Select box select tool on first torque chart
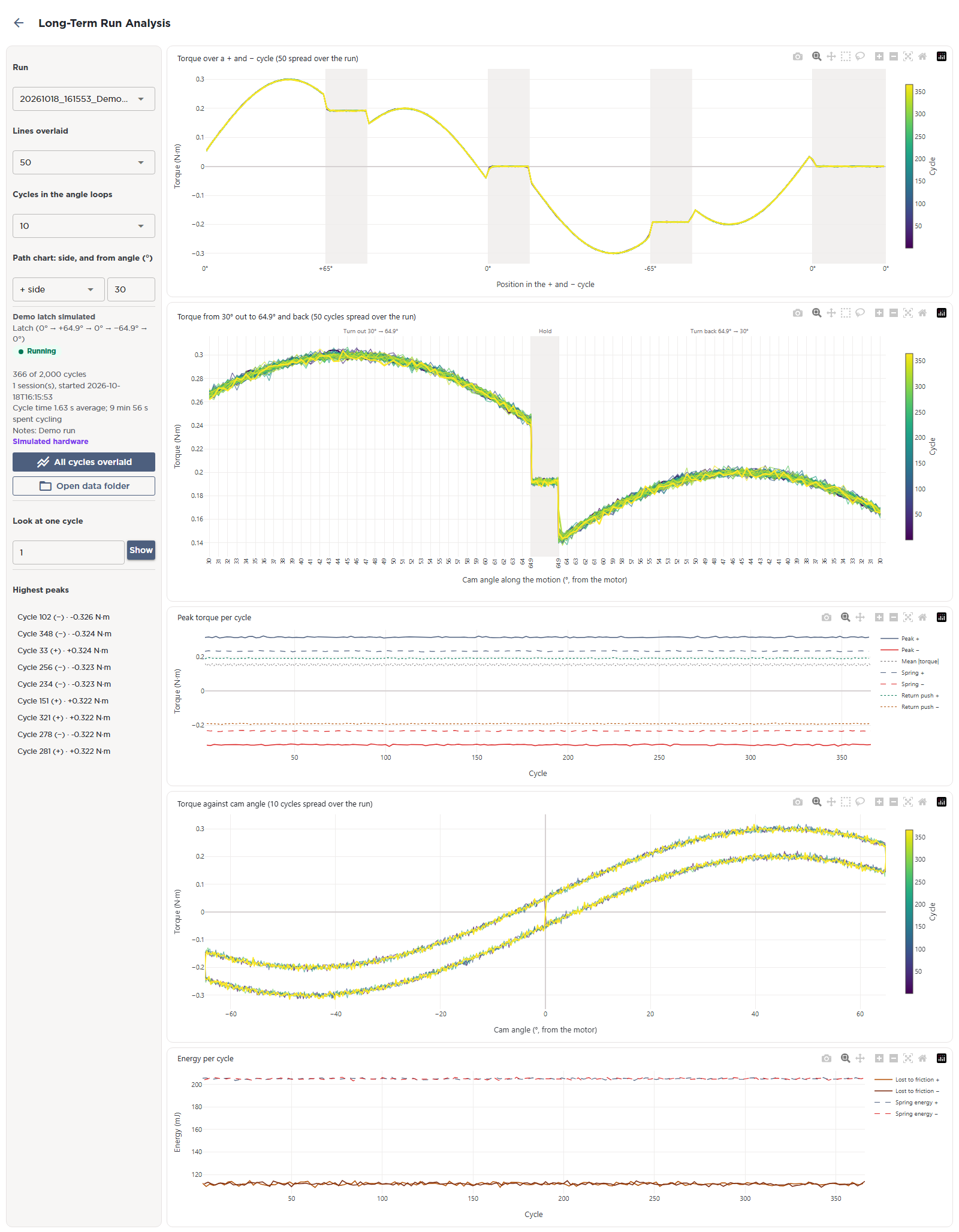This screenshot has height=1232, width=959. (x=846, y=56)
